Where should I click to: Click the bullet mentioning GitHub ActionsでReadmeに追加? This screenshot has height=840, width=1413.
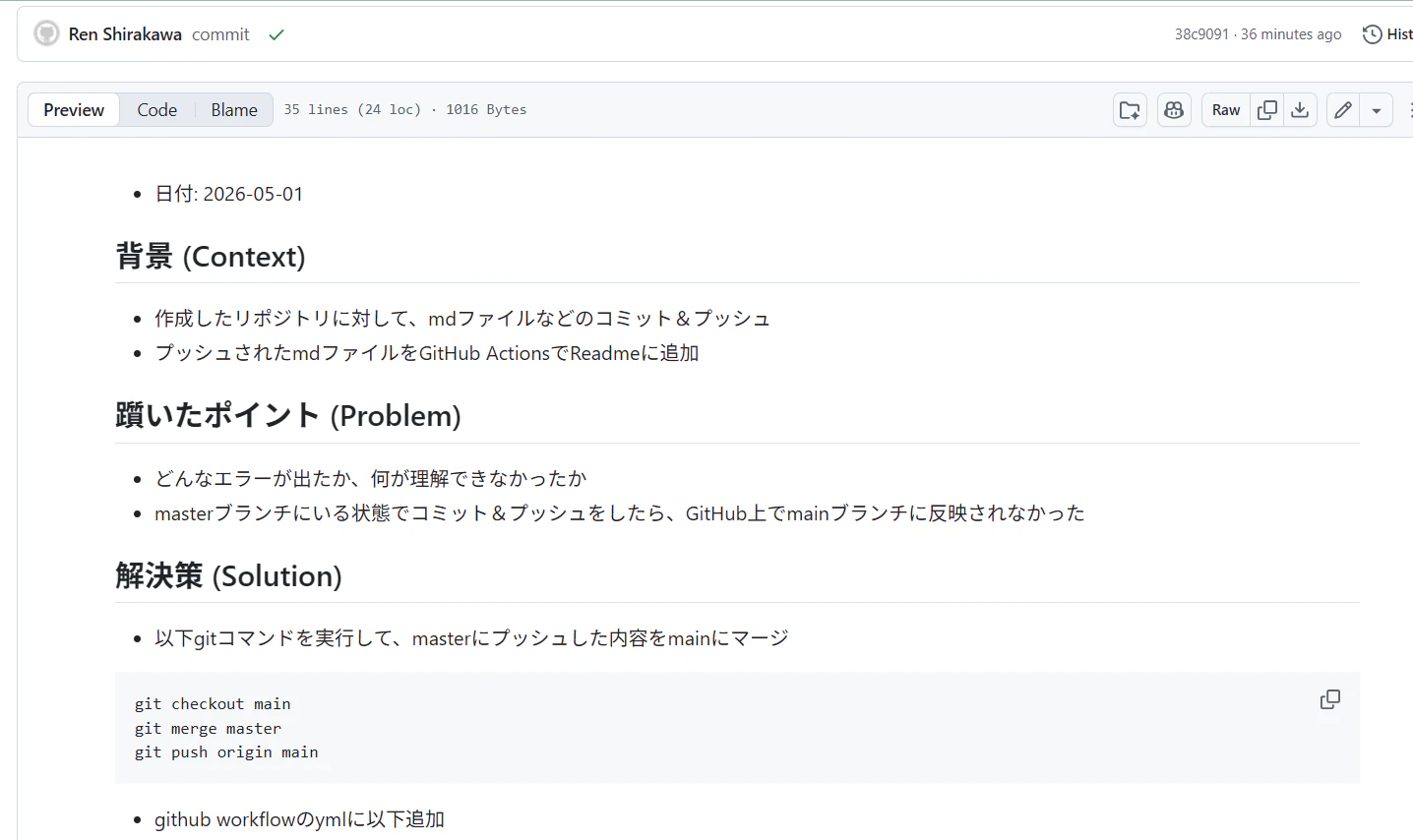click(x=427, y=353)
